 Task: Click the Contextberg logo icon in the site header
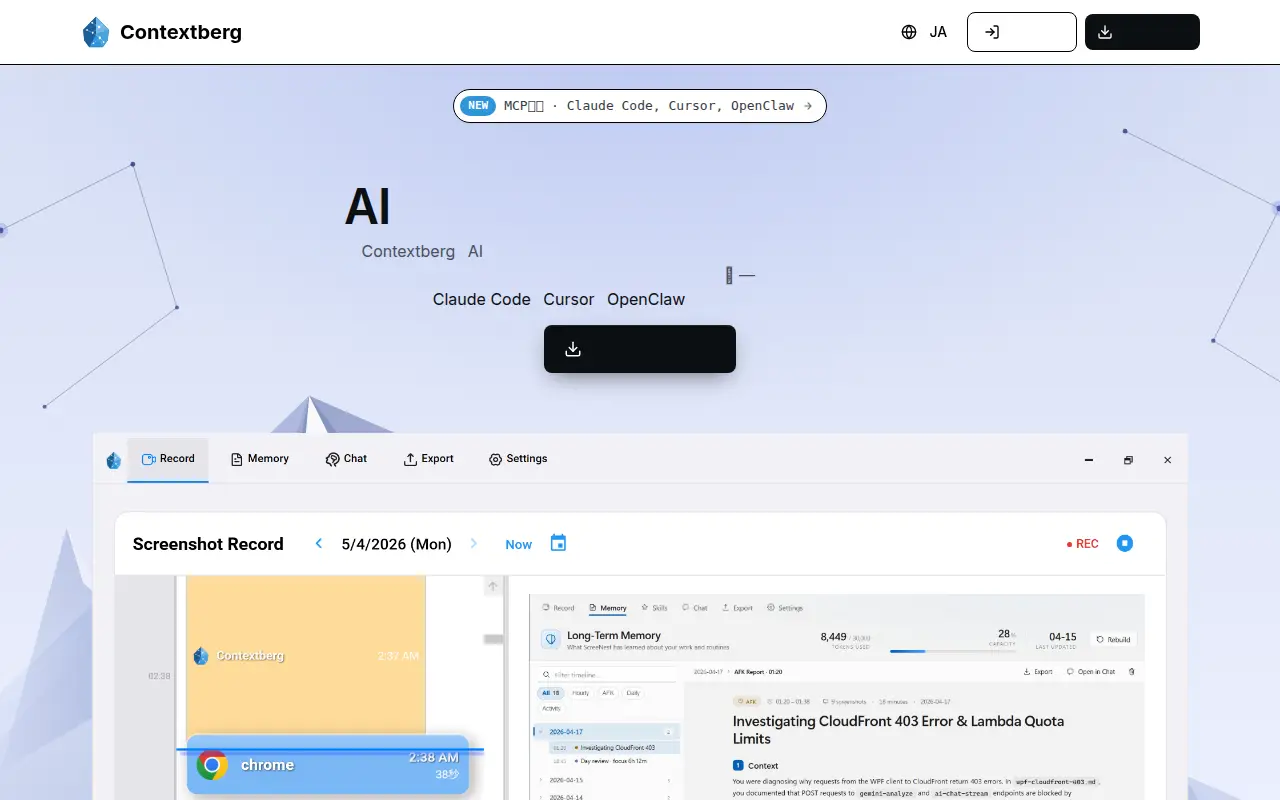95,32
